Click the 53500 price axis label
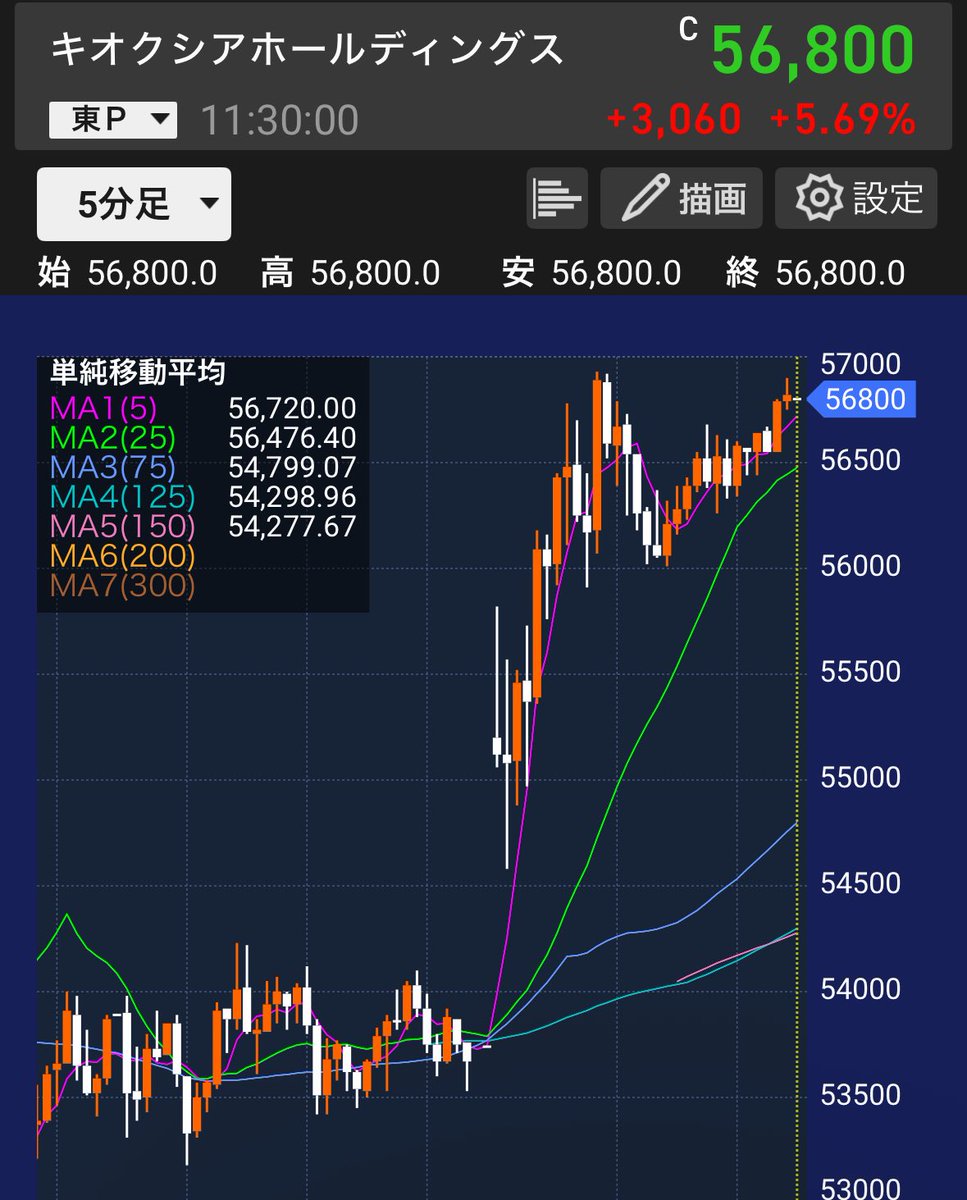The image size is (967, 1200). click(860, 1096)
